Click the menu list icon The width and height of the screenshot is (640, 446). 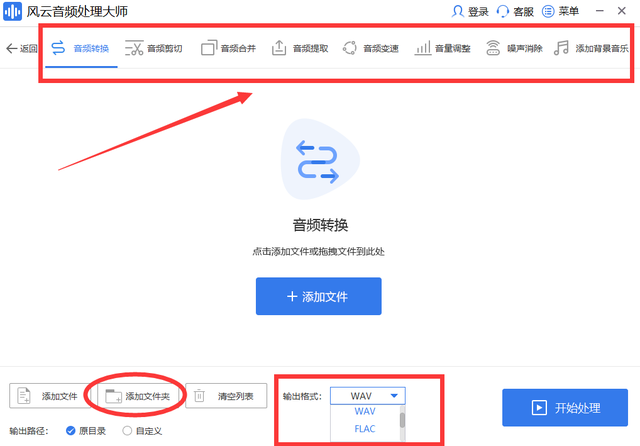pyautogui.click(x=548, y=11)
